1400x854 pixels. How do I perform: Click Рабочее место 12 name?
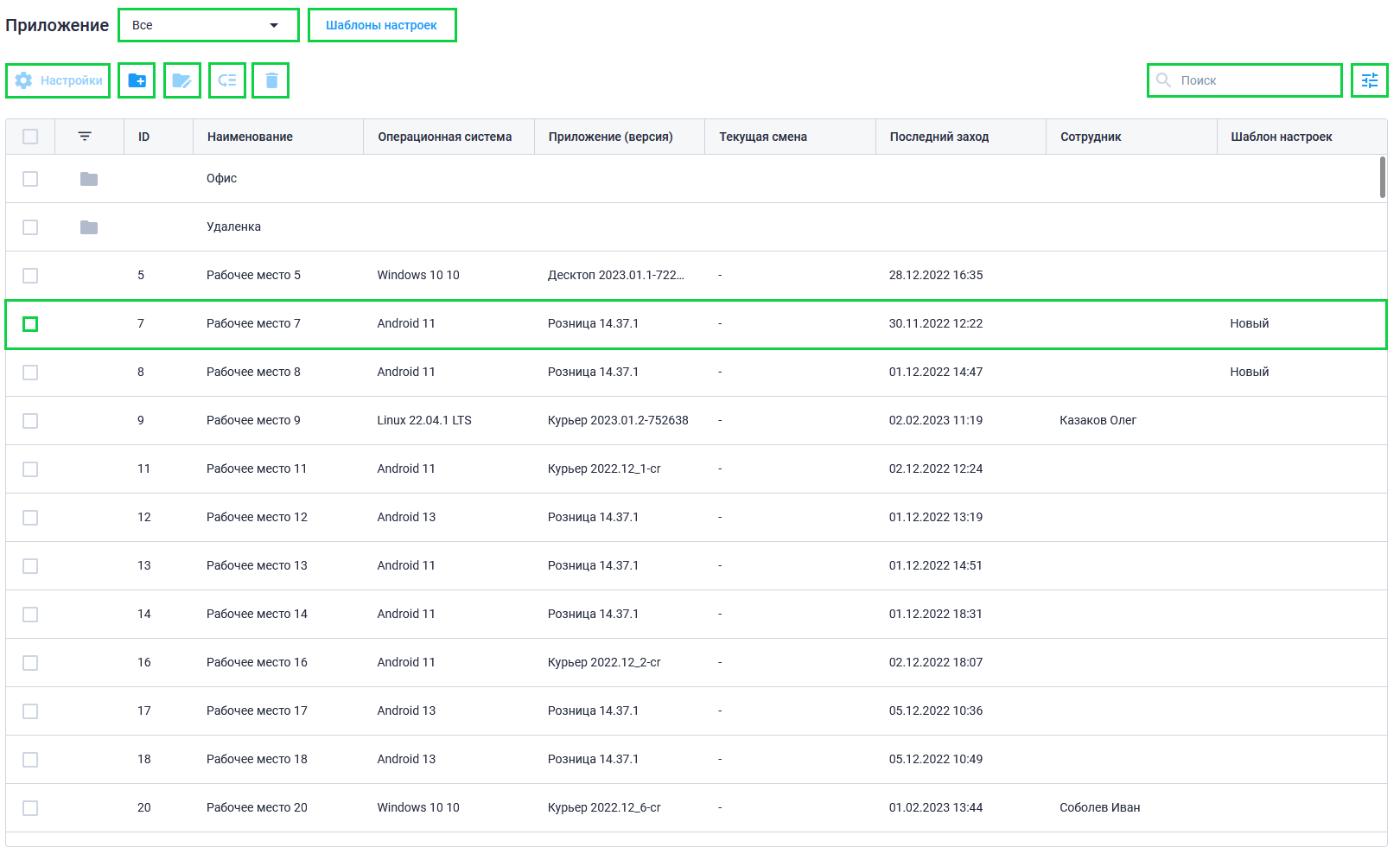click(257, 517)
